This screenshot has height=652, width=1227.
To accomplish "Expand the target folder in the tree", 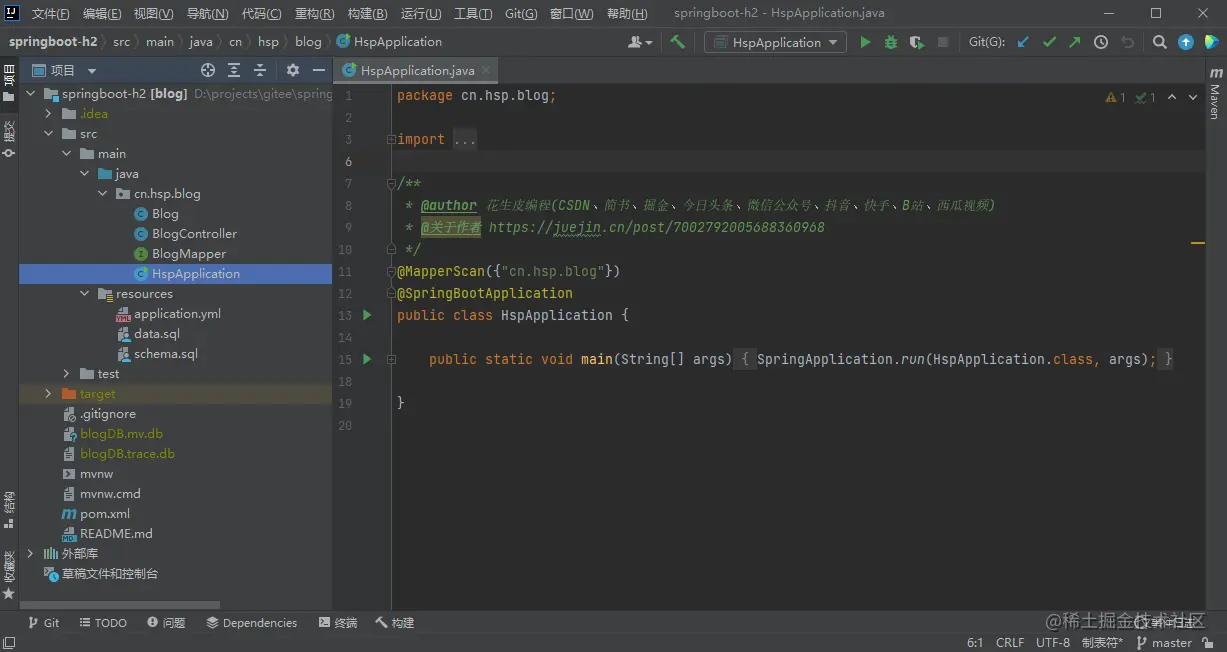I will click(48, 394).
